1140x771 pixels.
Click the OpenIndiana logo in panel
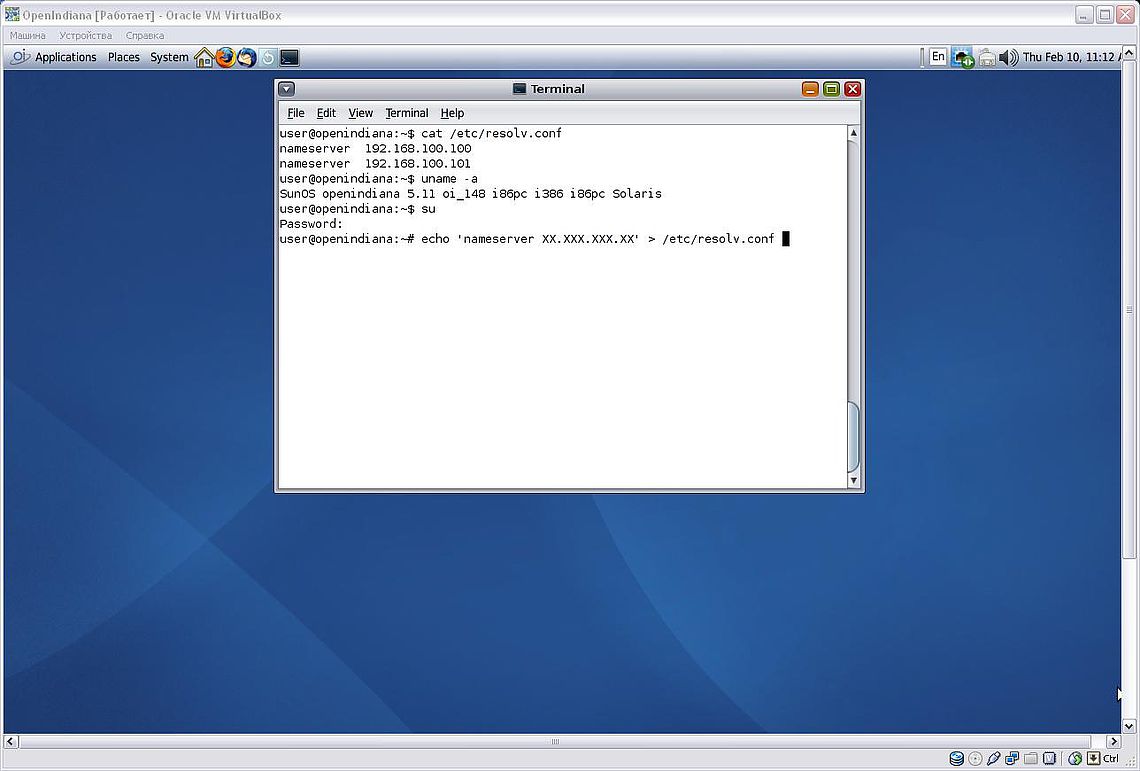tap(20, 57)
